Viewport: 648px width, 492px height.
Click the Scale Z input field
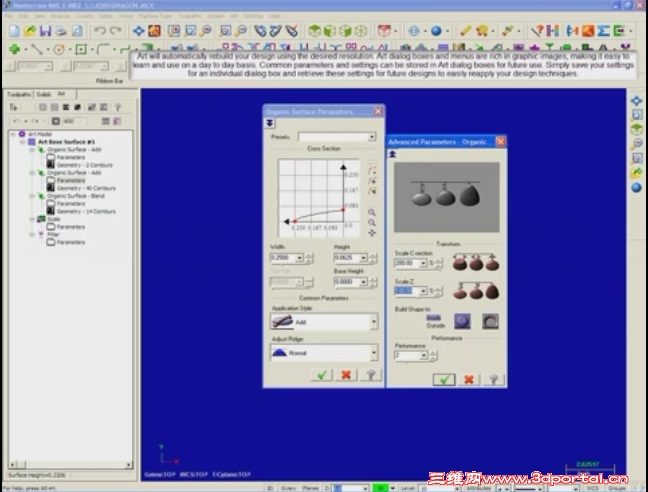click(x=407, y=291)
